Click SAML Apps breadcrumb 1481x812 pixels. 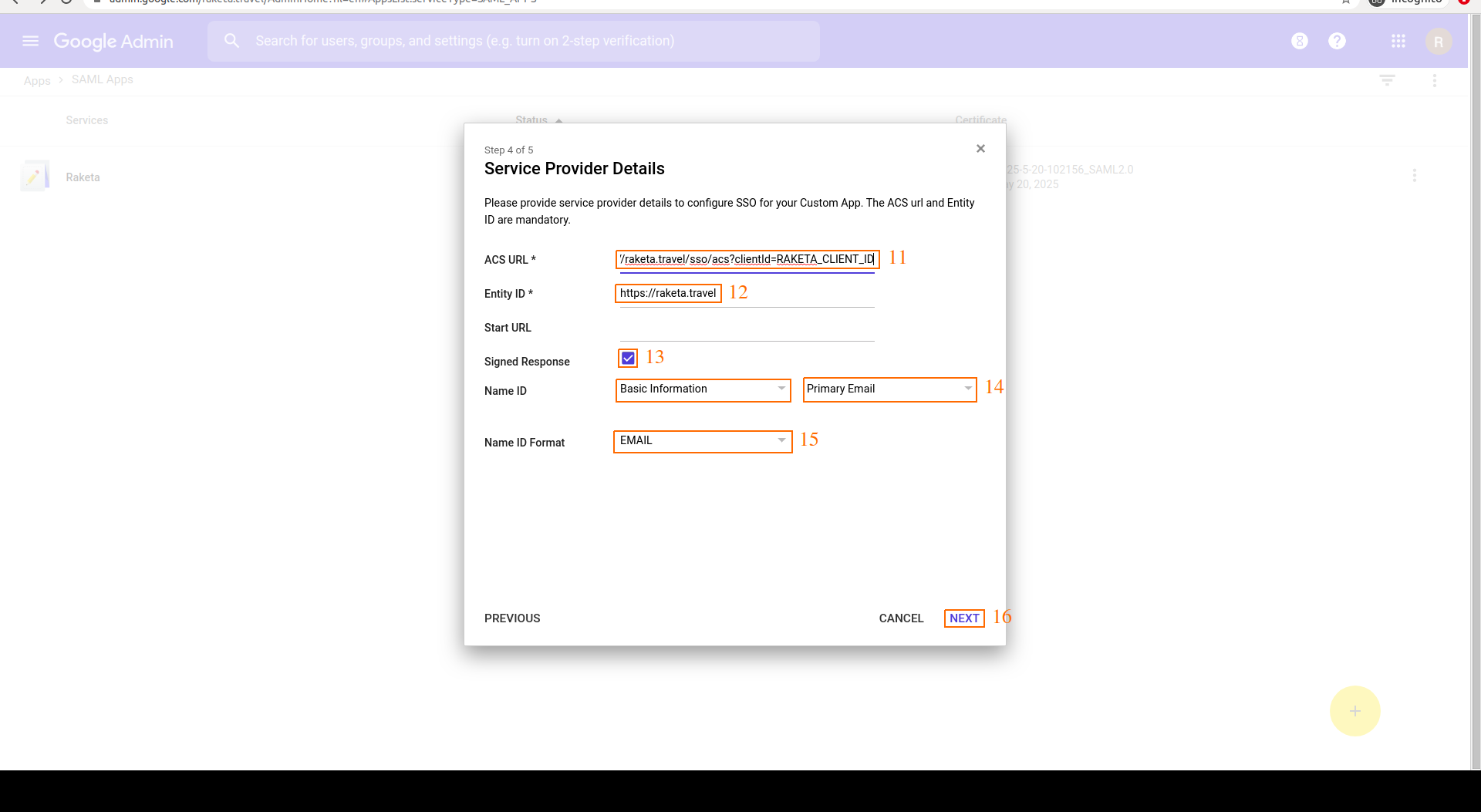point(103,79)
